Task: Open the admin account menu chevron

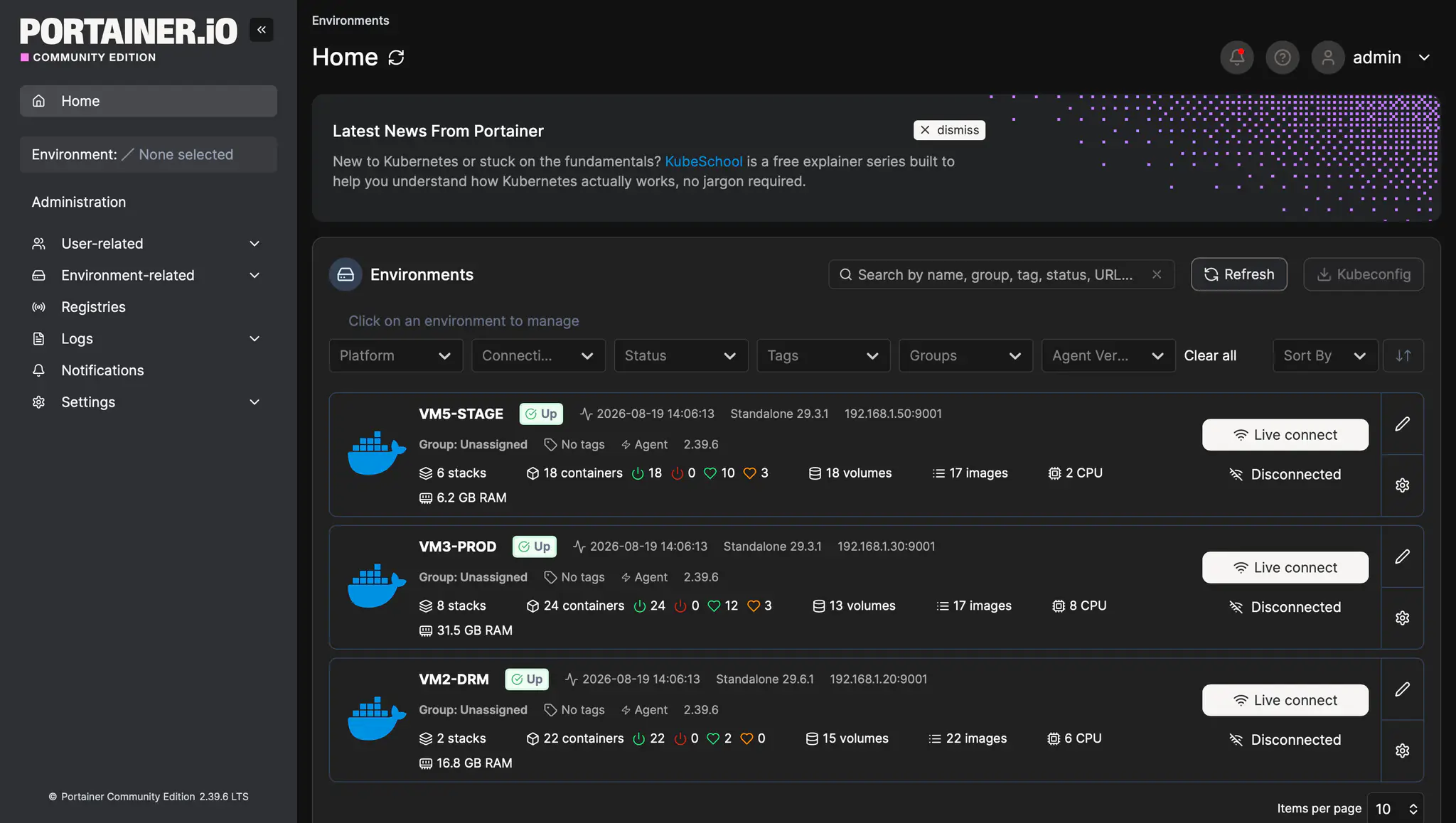Action: click(x=1424, y=58)
